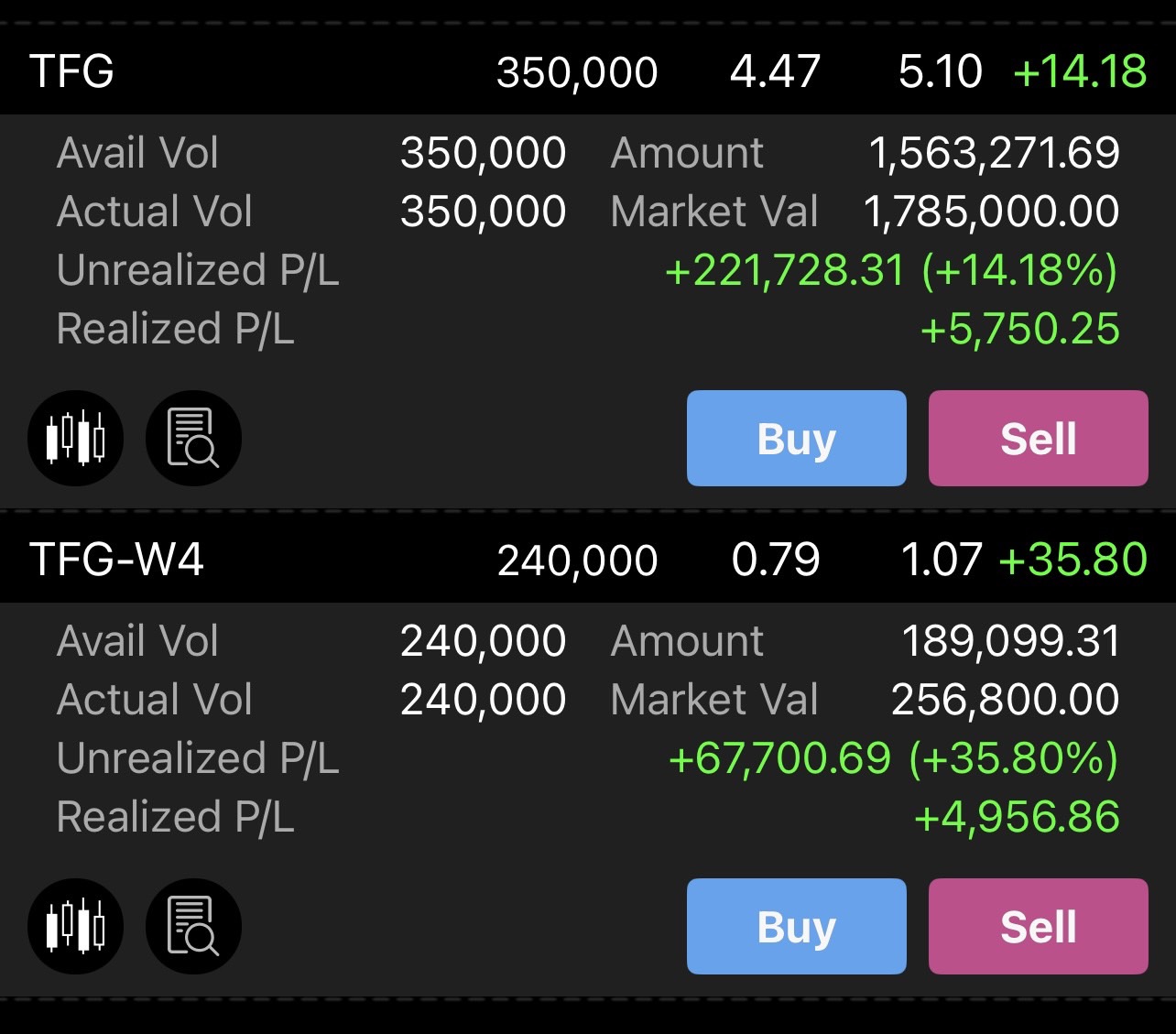The height and width of the screenshot is (1034, 1176).
Task: Tap Buy button for TFG-W4
Action: coord(796,926)
